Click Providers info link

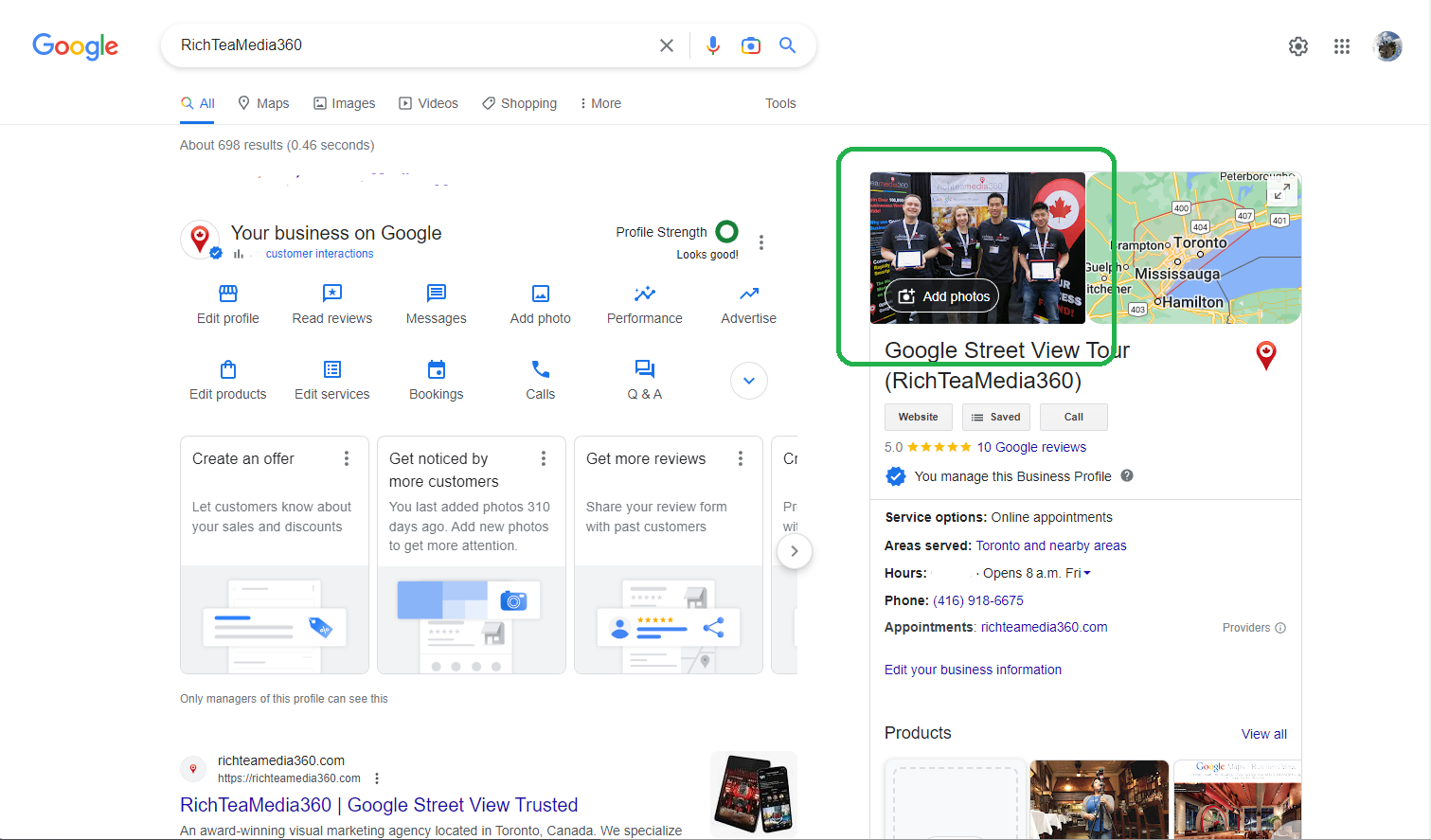tap(1254, 628)
